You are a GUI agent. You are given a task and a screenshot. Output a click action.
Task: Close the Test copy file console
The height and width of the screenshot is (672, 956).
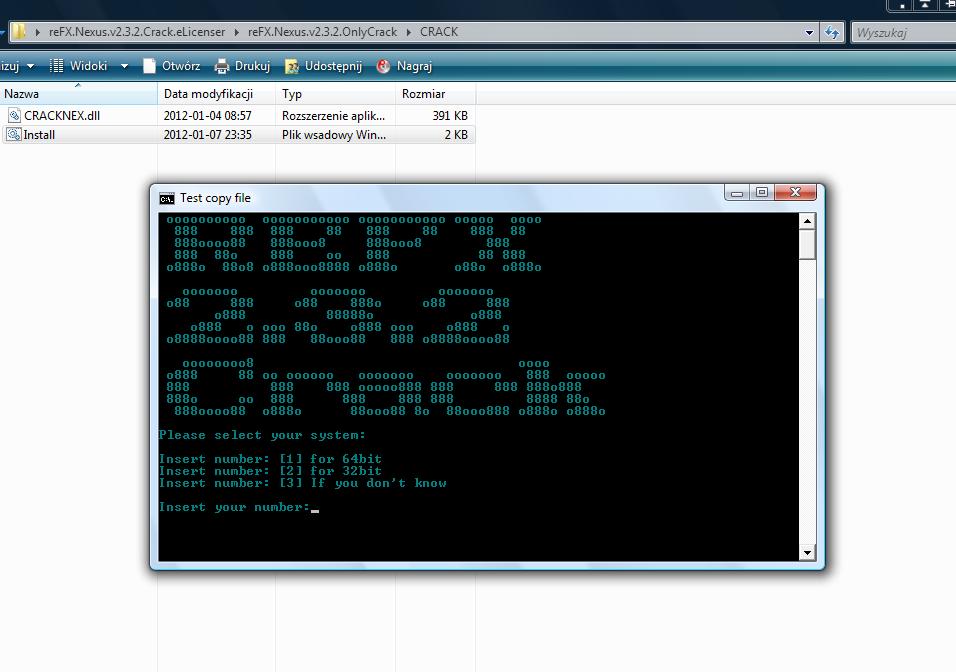[795, 193]
